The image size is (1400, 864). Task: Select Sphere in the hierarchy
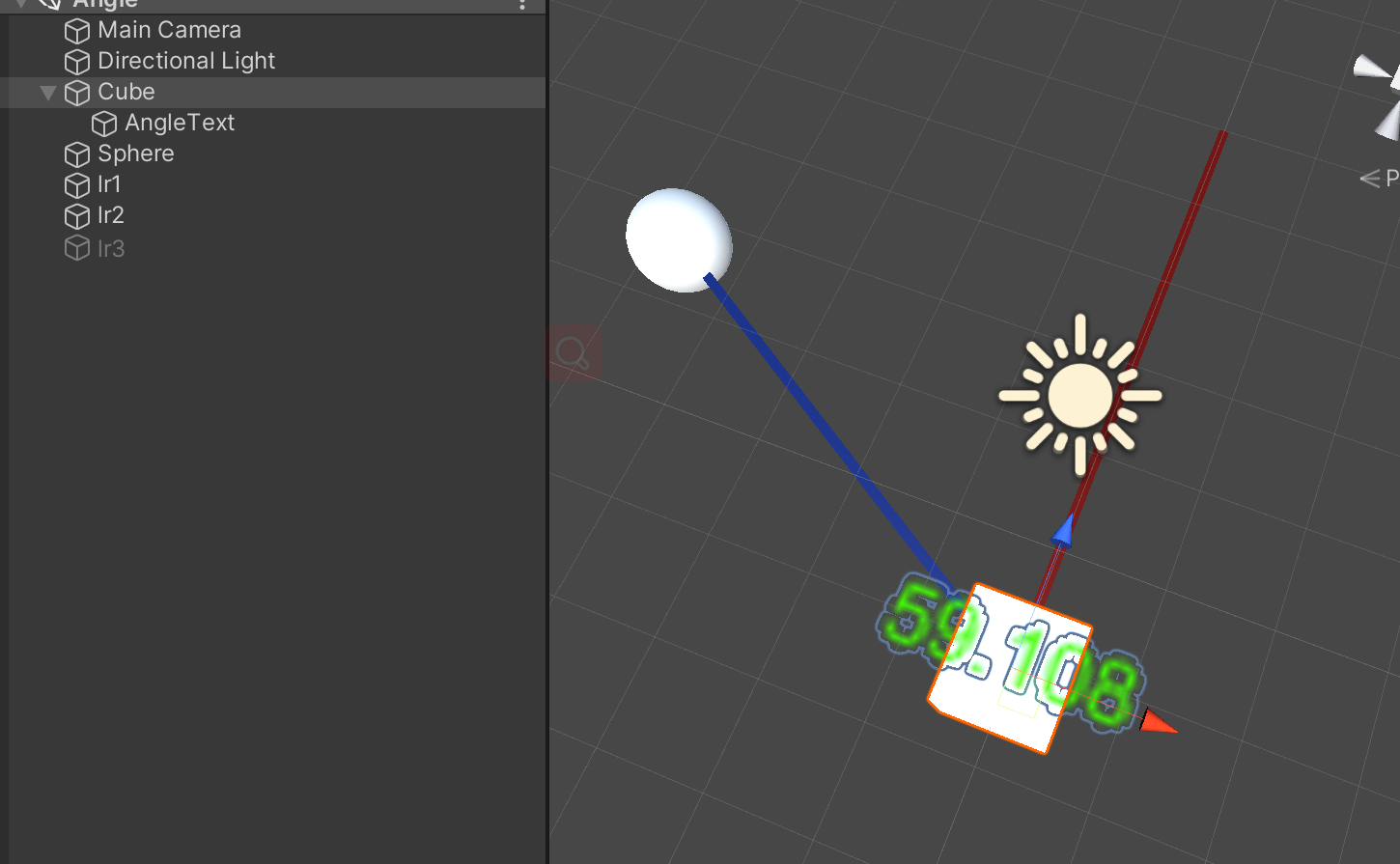[x=136, y=153]
